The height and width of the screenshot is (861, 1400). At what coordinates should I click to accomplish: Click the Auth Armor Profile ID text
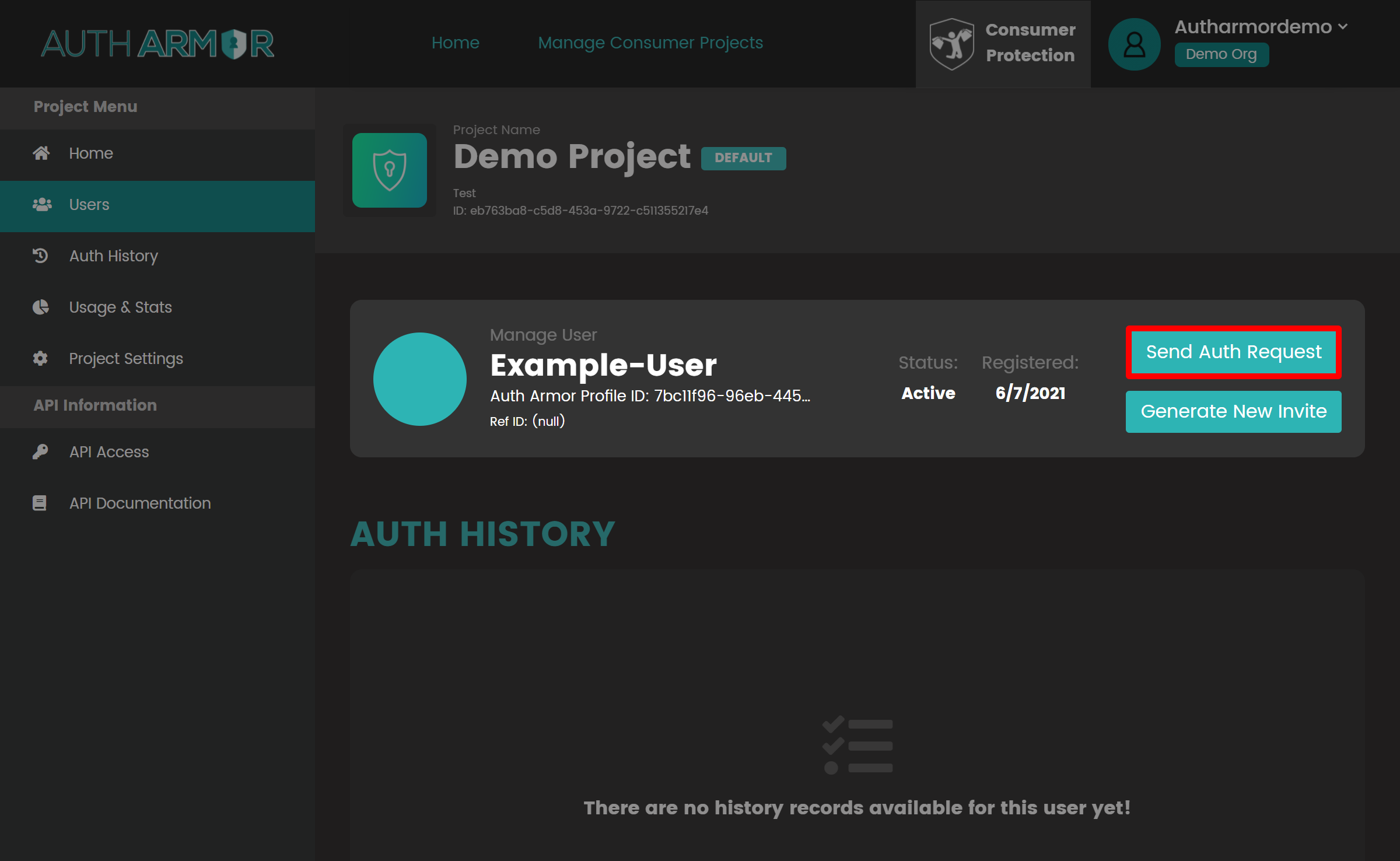(x=650, y=396)
